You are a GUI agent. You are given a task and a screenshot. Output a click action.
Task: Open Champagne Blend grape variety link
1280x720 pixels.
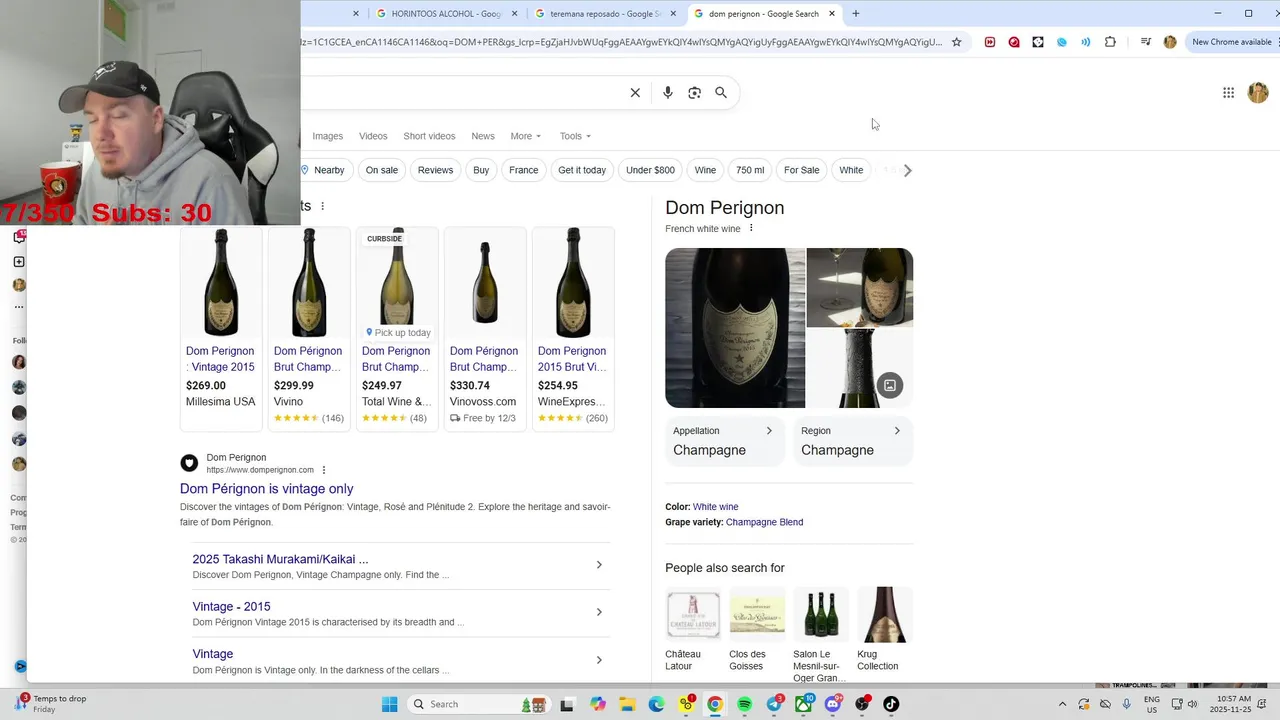tap(764, 522)
